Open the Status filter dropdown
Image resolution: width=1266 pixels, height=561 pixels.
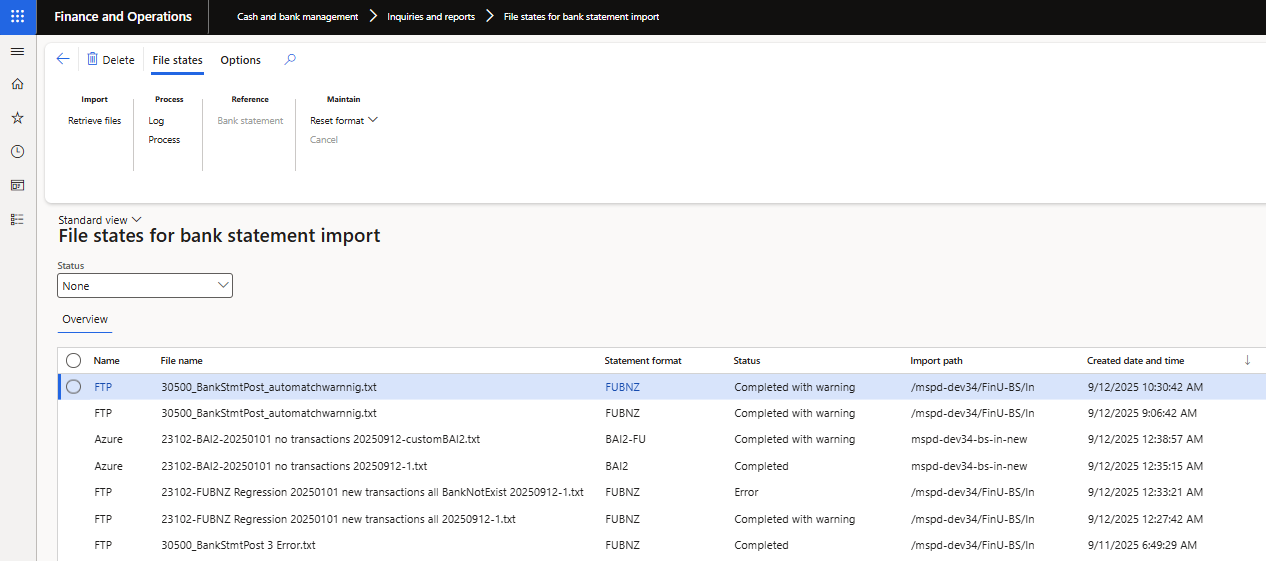[x=145, y=286]
